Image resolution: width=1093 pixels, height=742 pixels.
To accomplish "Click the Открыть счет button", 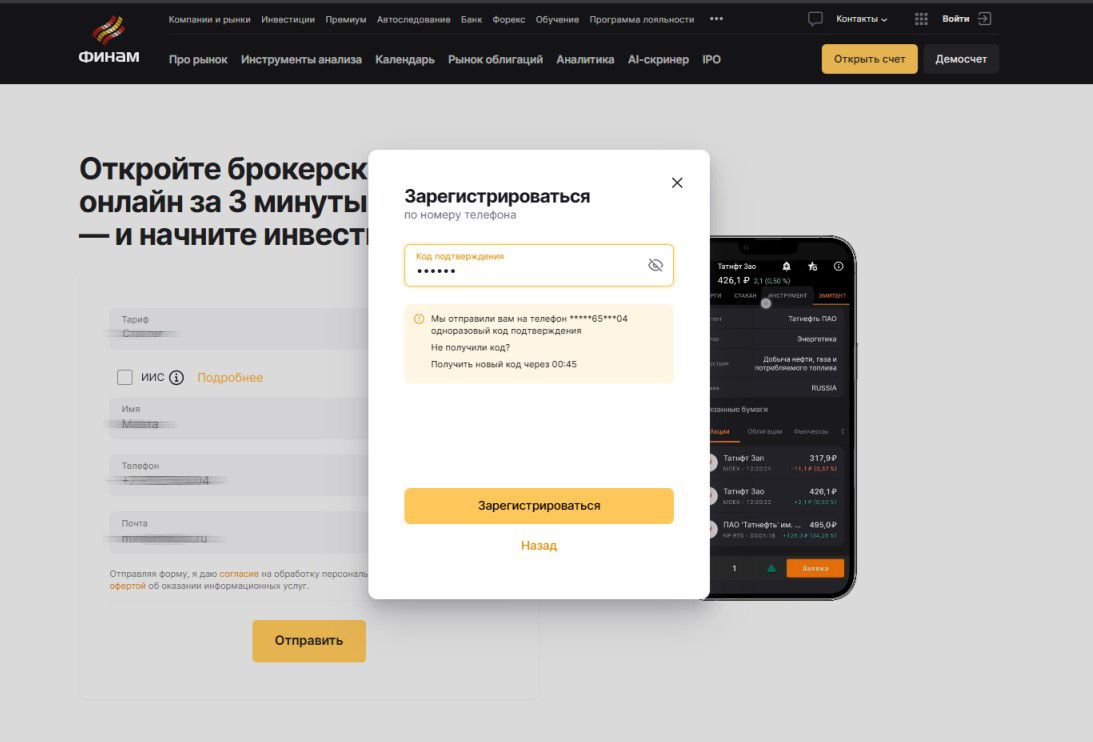I will click(869, 59).
